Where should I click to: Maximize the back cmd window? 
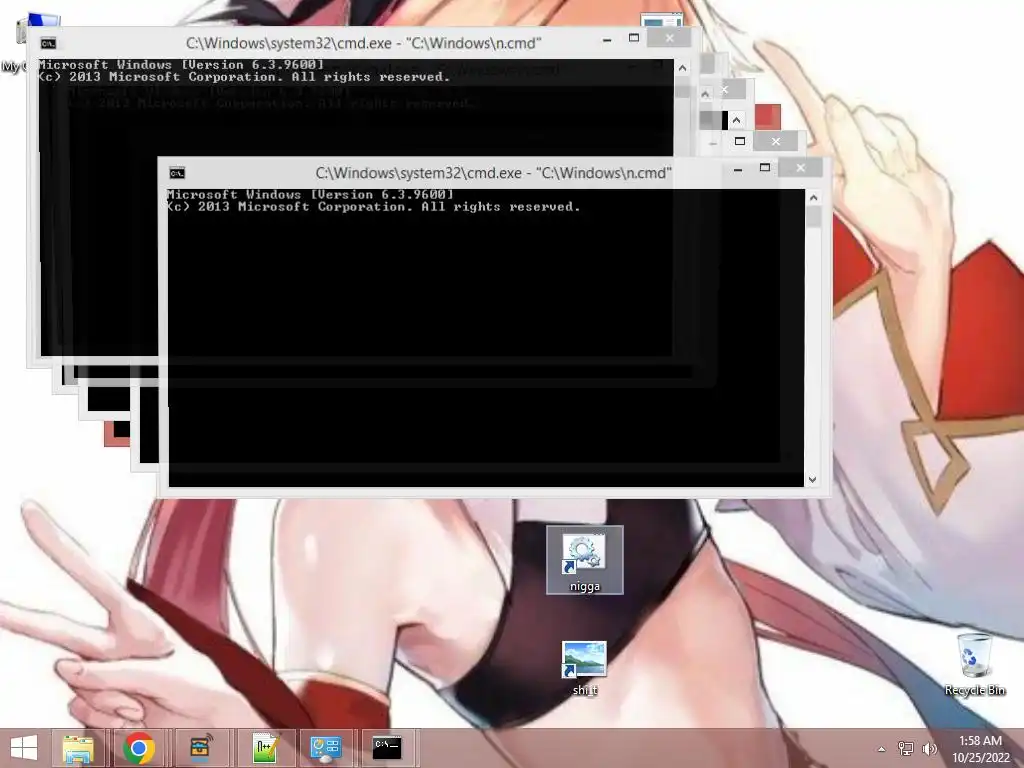(634, 39)
